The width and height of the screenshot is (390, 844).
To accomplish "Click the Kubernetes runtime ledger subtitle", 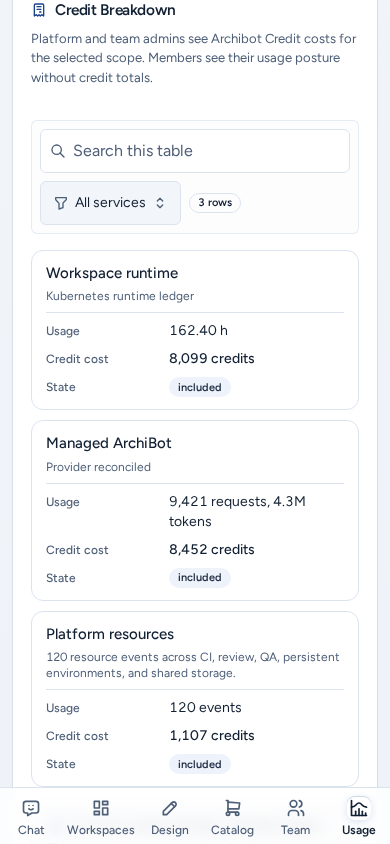I will pos(120,296).
